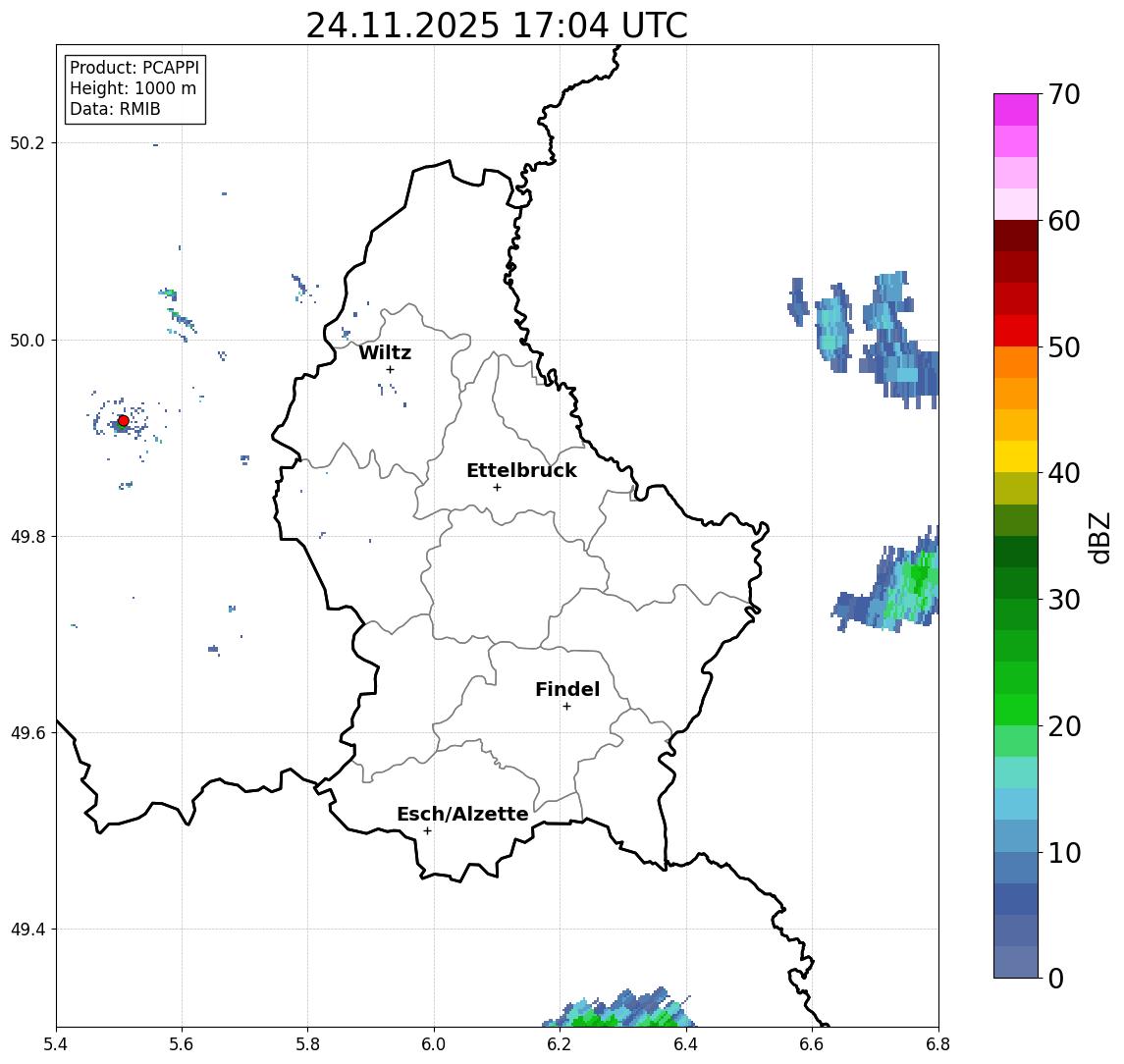Image resolution: width=1124 pixels, height=1064 pixels.
Task: Click the 49.4 latitude tick label
Action: click(27, 930)
